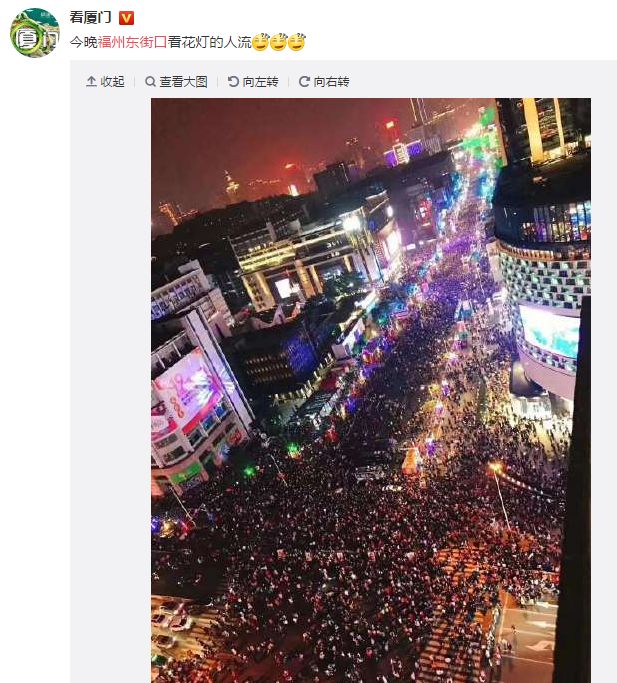Image resolution: width=617 pixels, height=683 pixels.
Task: Collapse image using the up-arrow icon
Action: click(x=91, y=81)
